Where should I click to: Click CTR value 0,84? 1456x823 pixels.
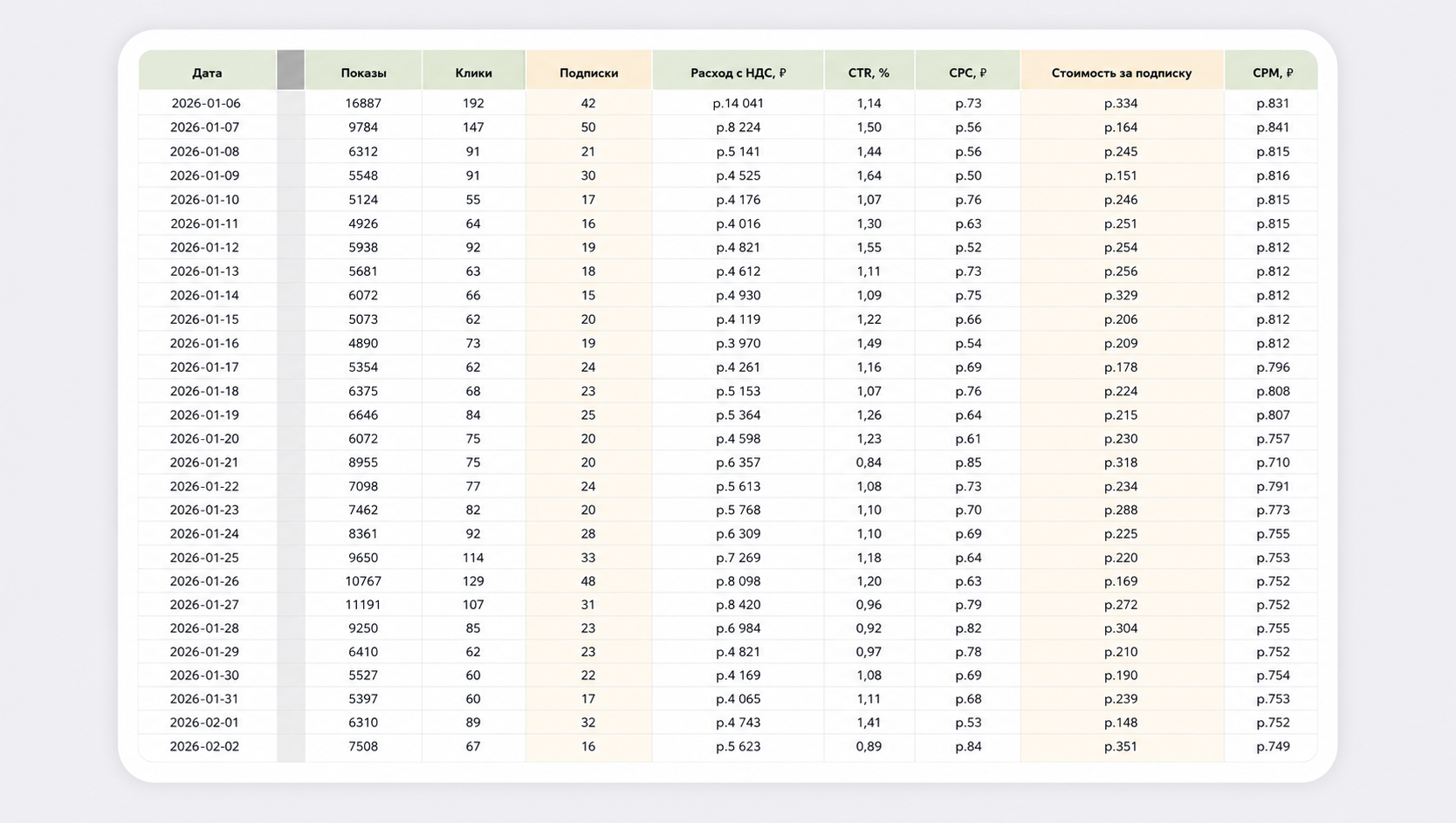pos(869,463)
